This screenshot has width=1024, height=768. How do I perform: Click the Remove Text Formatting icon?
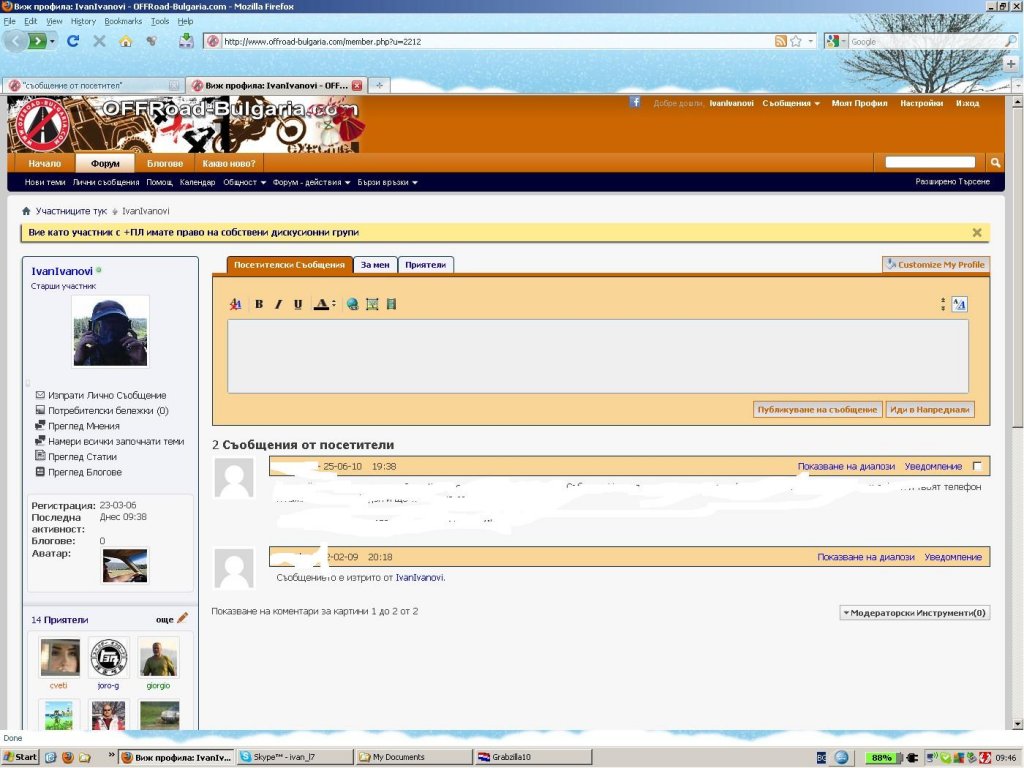tap(236, 304)
